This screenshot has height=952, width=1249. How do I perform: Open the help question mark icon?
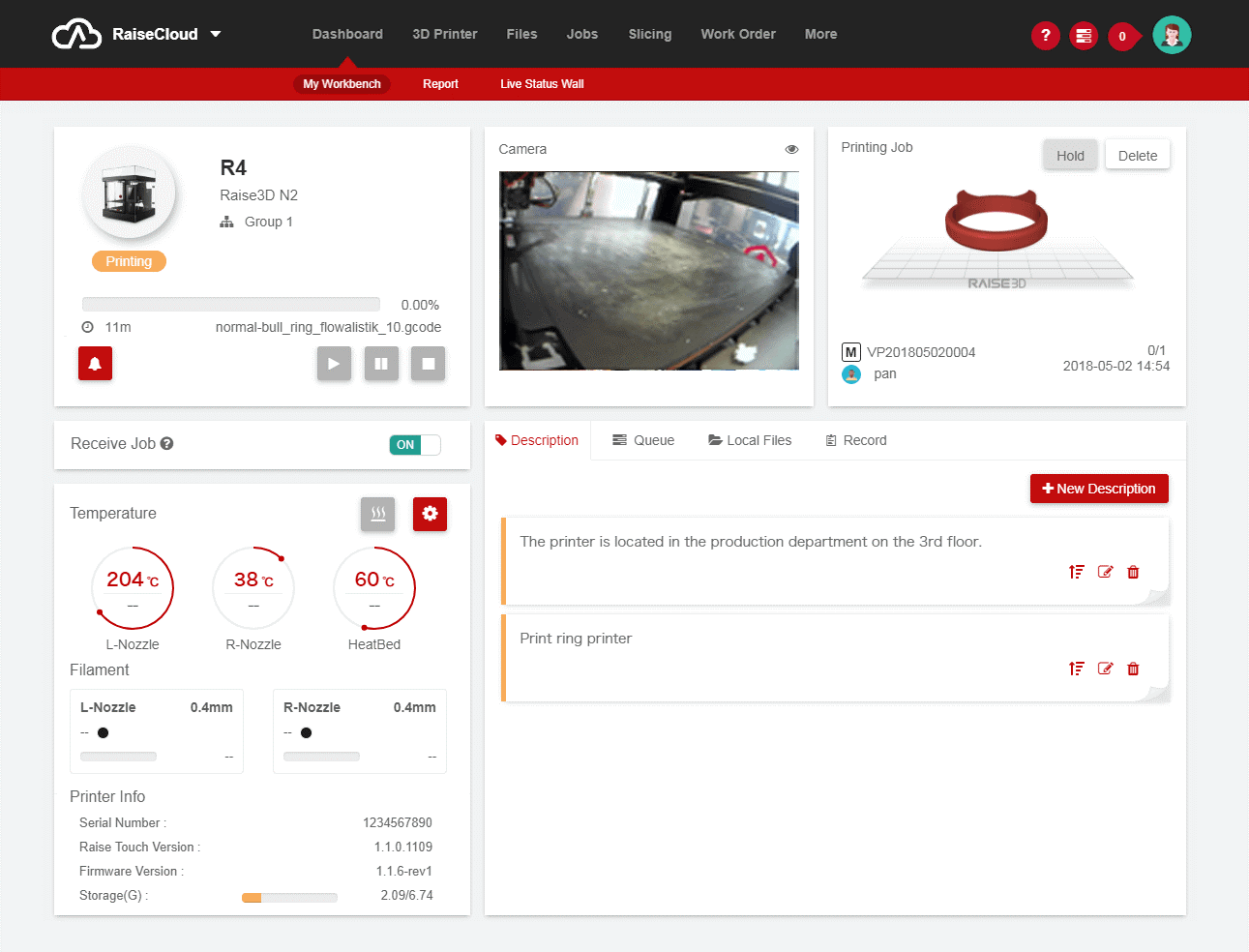click(x=1045, y=36)
